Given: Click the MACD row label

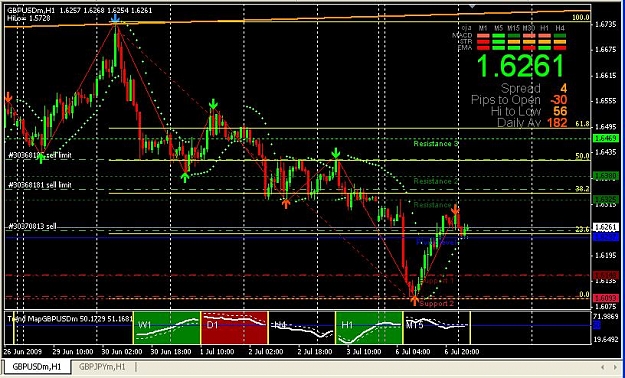Looking at the screenshot, I should coord(462,35).
